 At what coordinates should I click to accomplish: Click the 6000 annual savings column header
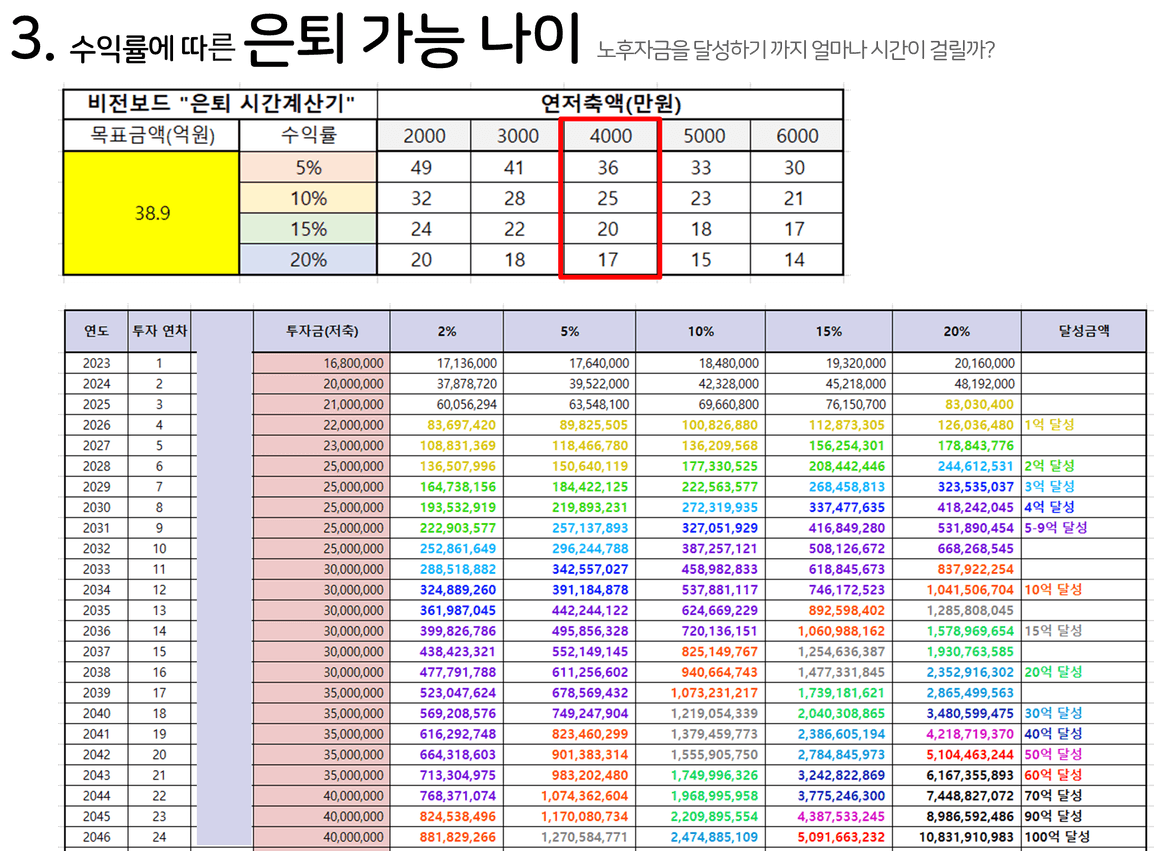coord(796,136)
